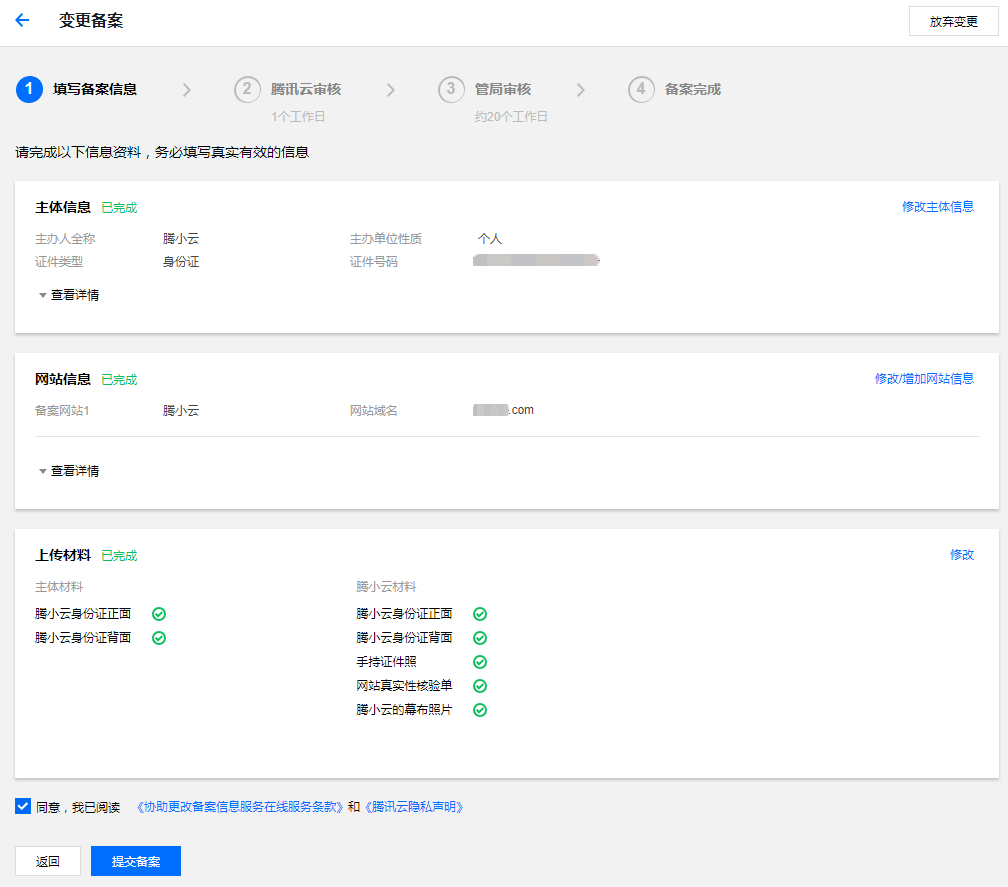Screen dimensions: 1008x887
Task: Click check icon beside 主体材料 腾小云身份证正面
Action: (159, 614)
